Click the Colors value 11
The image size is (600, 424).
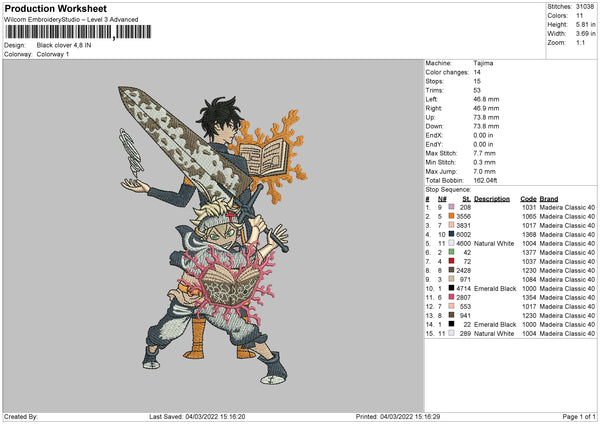[579, 16]
